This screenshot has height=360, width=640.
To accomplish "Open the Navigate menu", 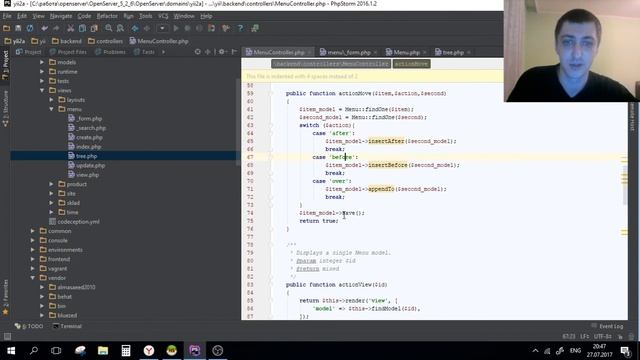I will point(61,16).
